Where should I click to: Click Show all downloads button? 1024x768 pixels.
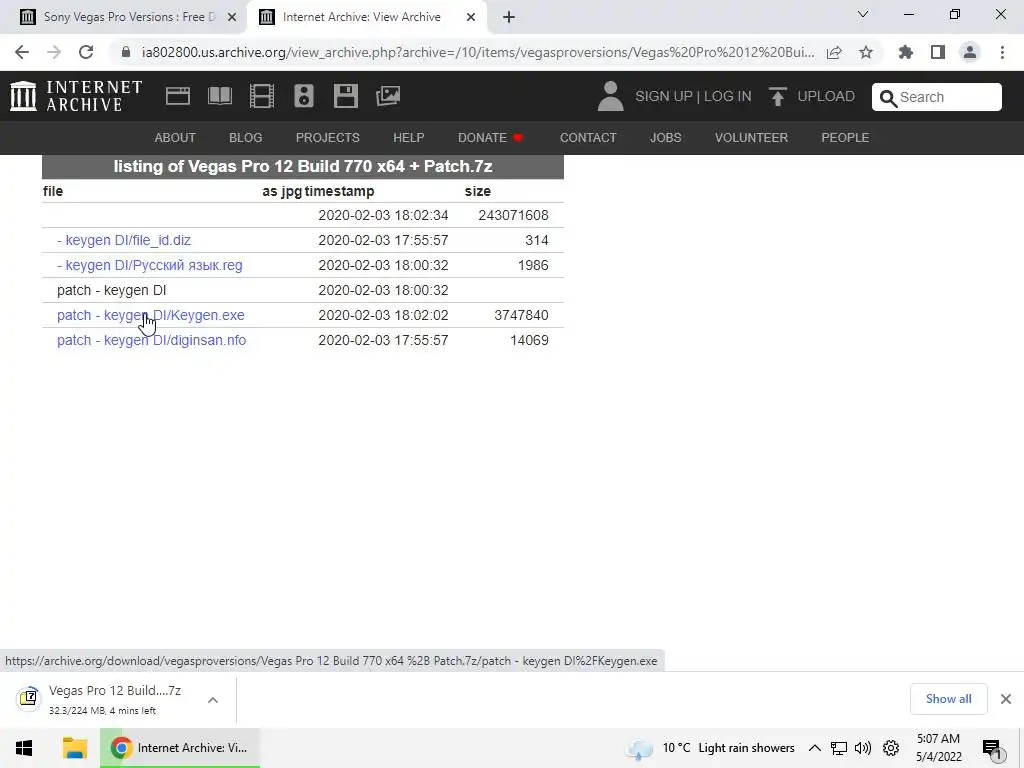click(948, 699)
